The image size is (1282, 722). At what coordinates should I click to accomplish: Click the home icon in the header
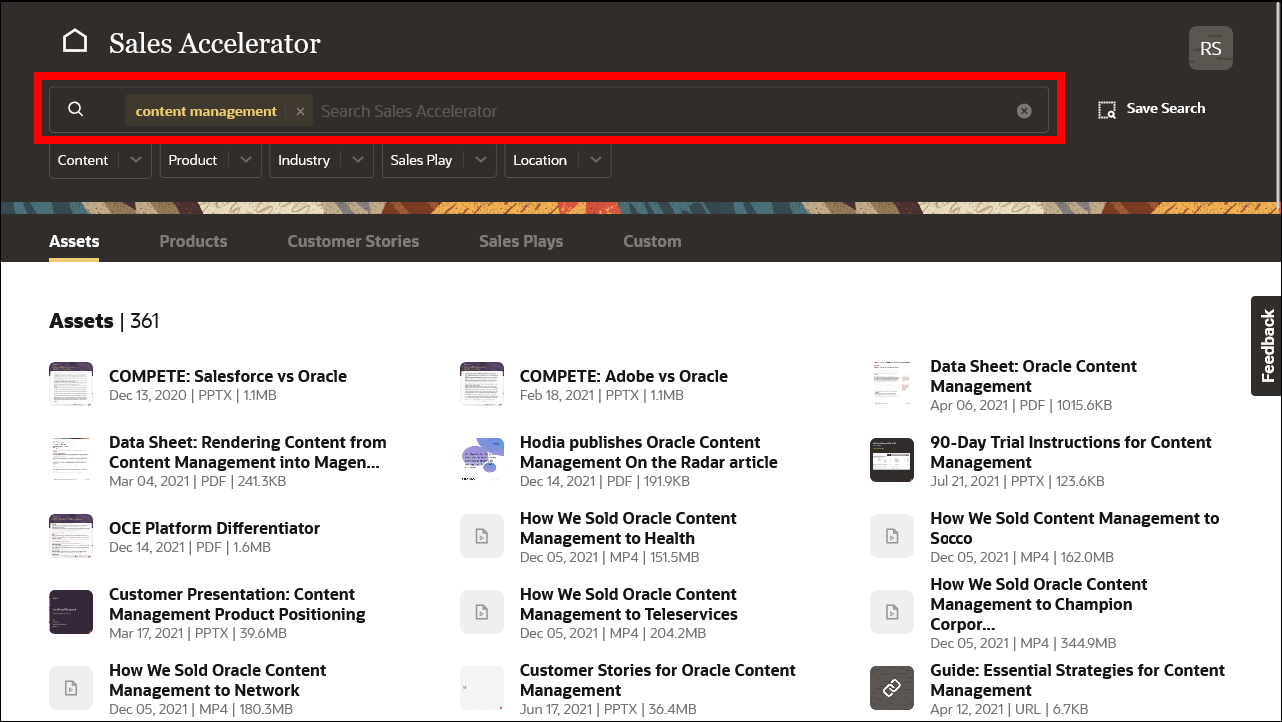75,38
